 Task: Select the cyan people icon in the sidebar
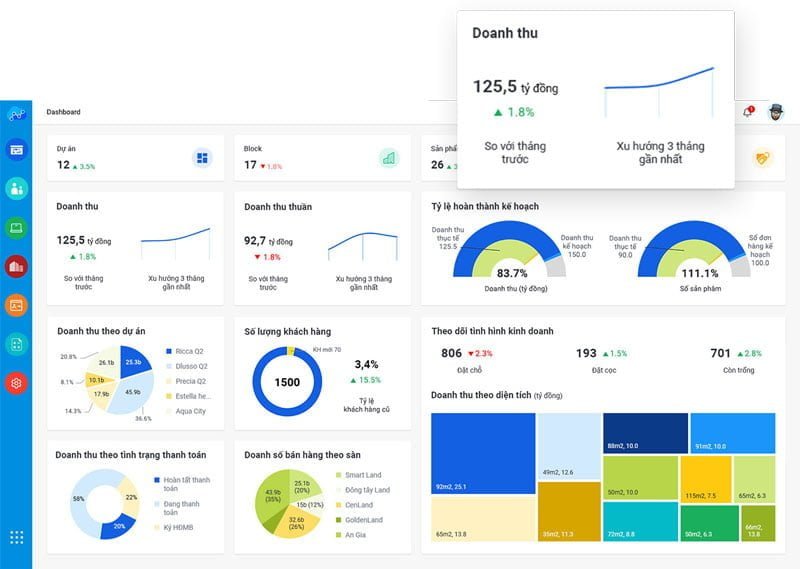coord(16,188)
